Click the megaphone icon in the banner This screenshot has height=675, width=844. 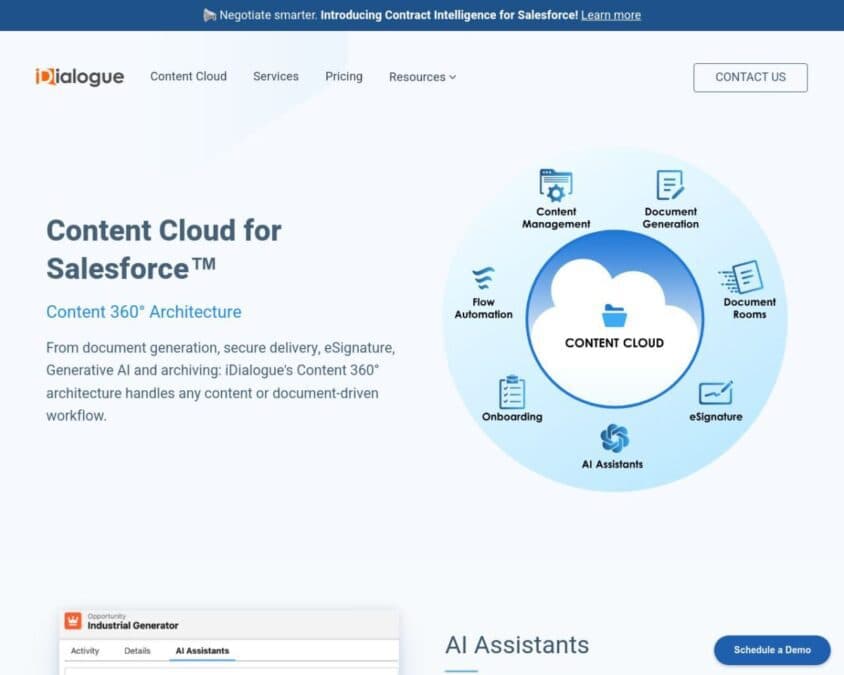[x=209, y=15]
